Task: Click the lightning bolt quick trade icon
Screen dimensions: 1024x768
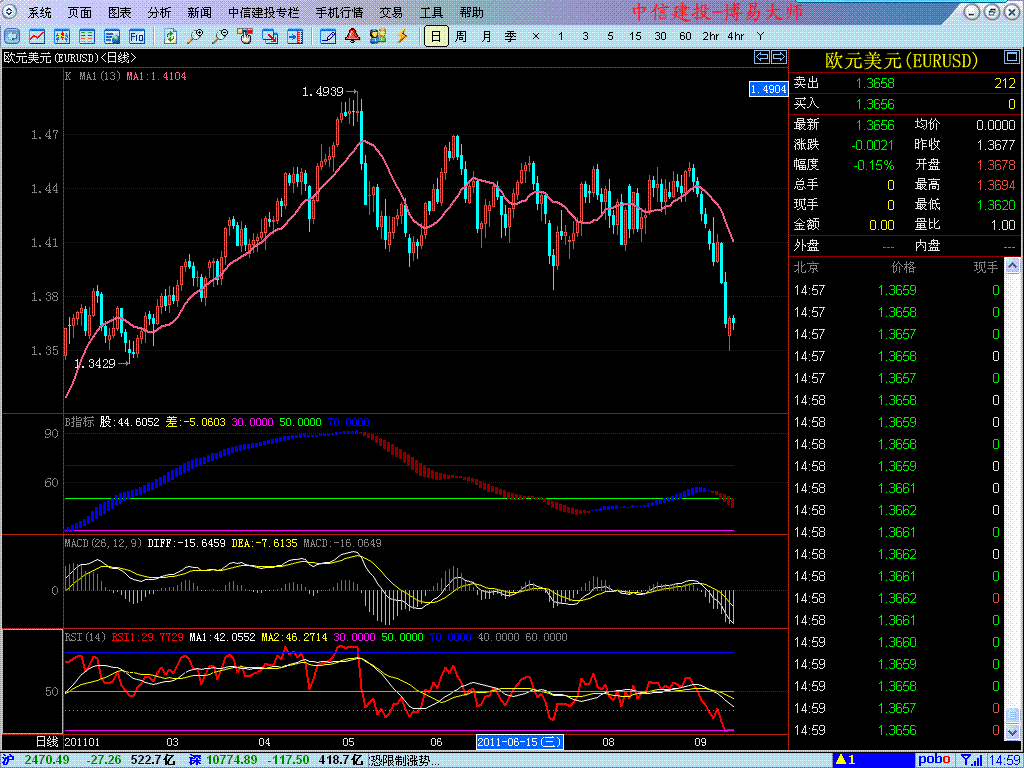Action: point(402,36)
